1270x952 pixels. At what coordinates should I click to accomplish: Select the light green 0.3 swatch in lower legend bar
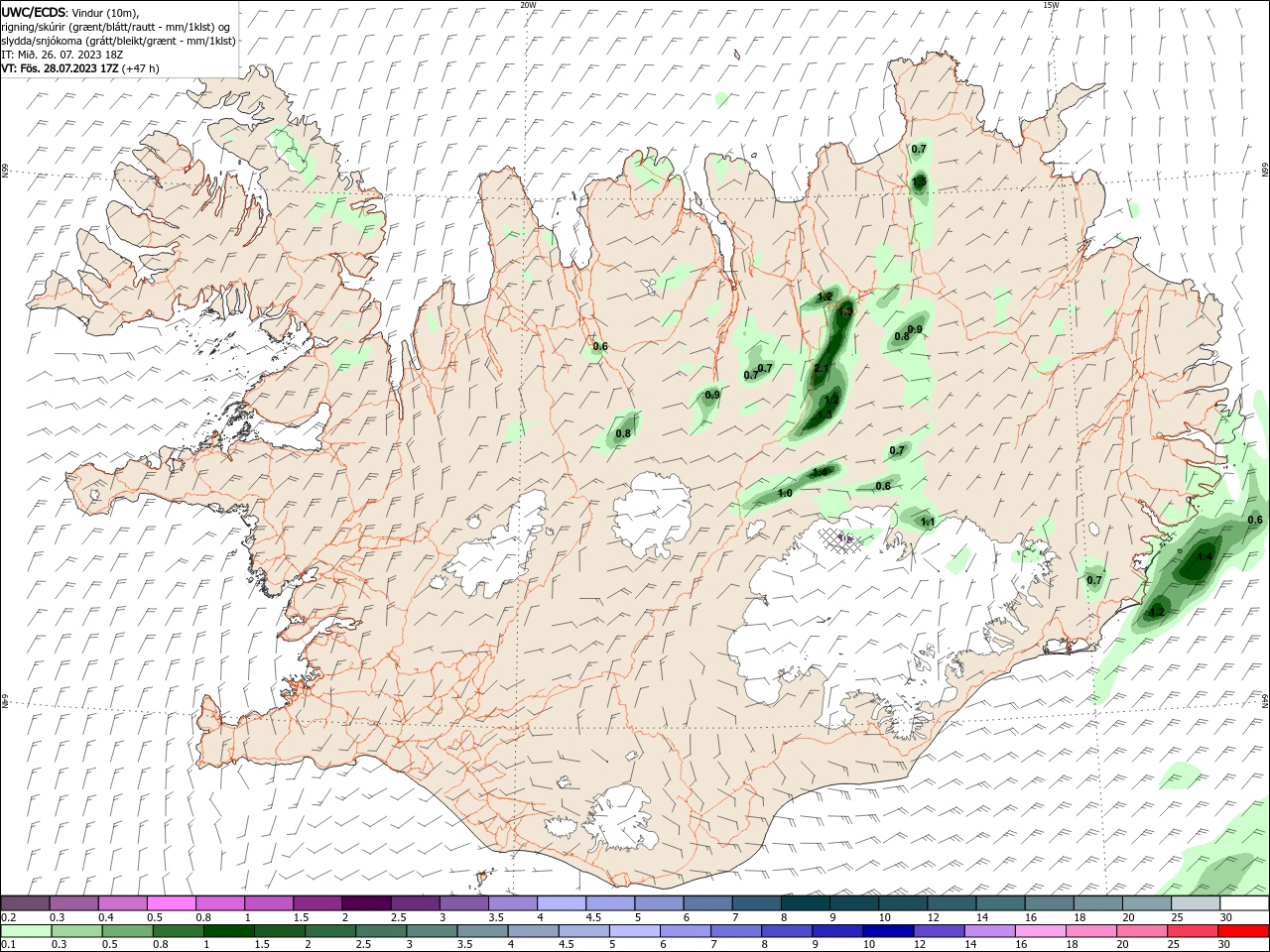click(76, 931)
